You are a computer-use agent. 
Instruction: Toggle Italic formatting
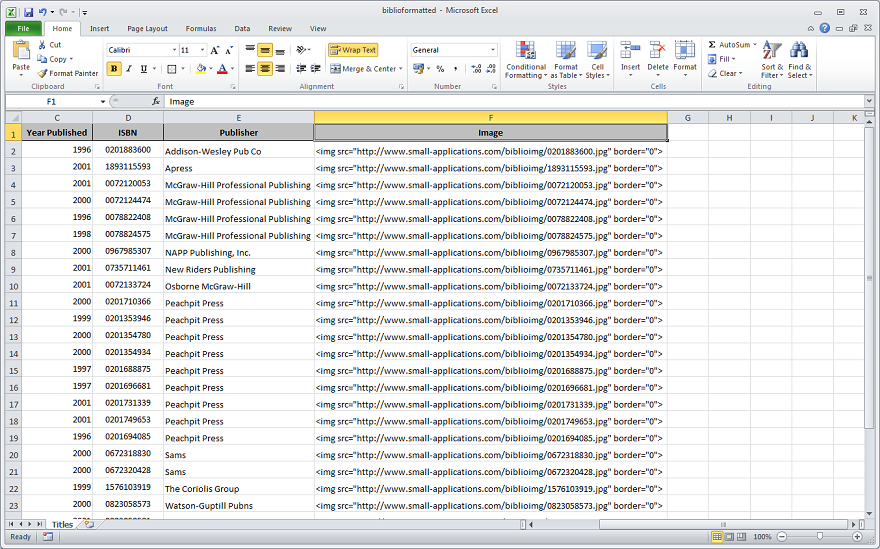tap(129, 69)
